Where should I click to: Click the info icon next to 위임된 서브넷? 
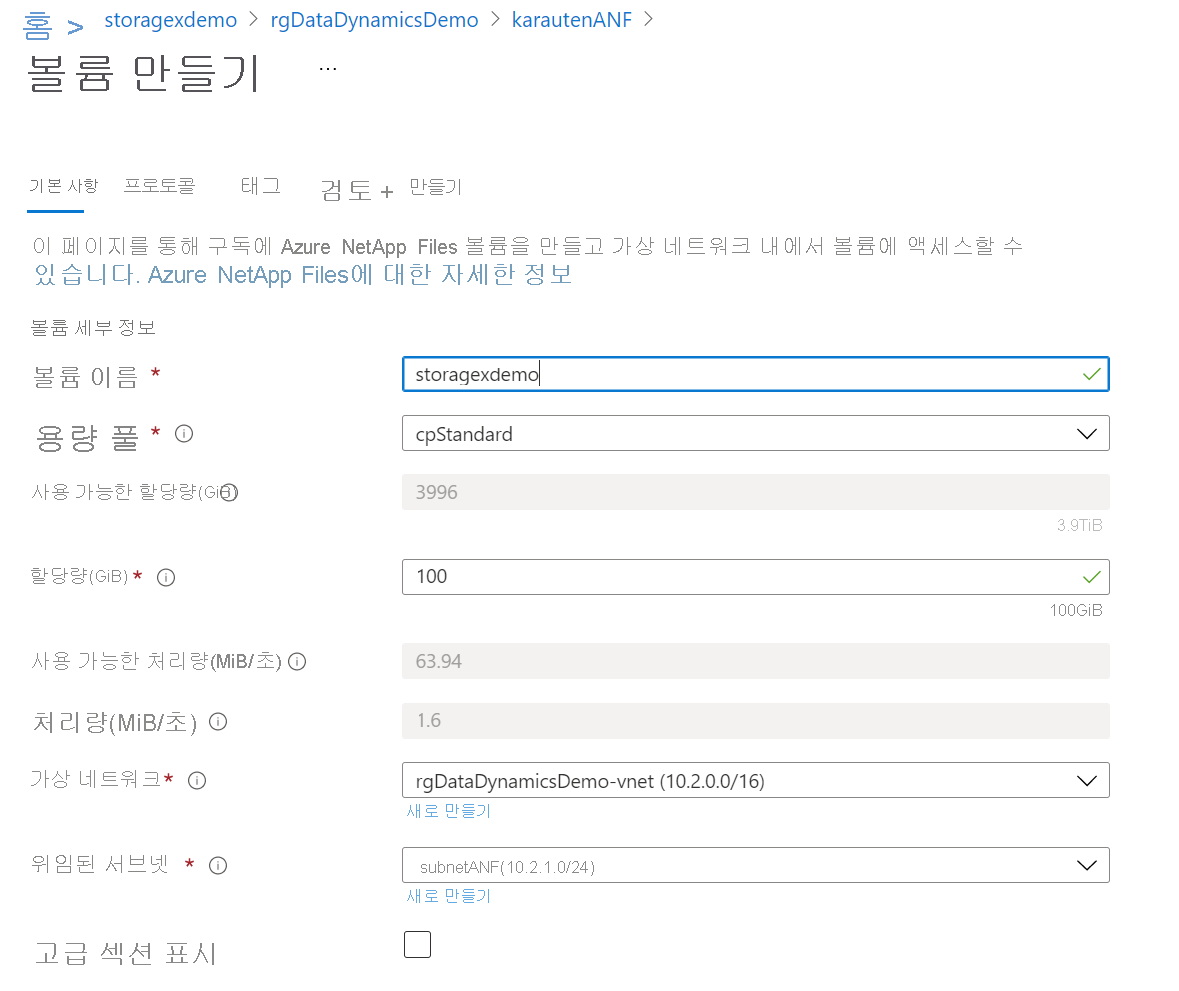tap(218, 866)
